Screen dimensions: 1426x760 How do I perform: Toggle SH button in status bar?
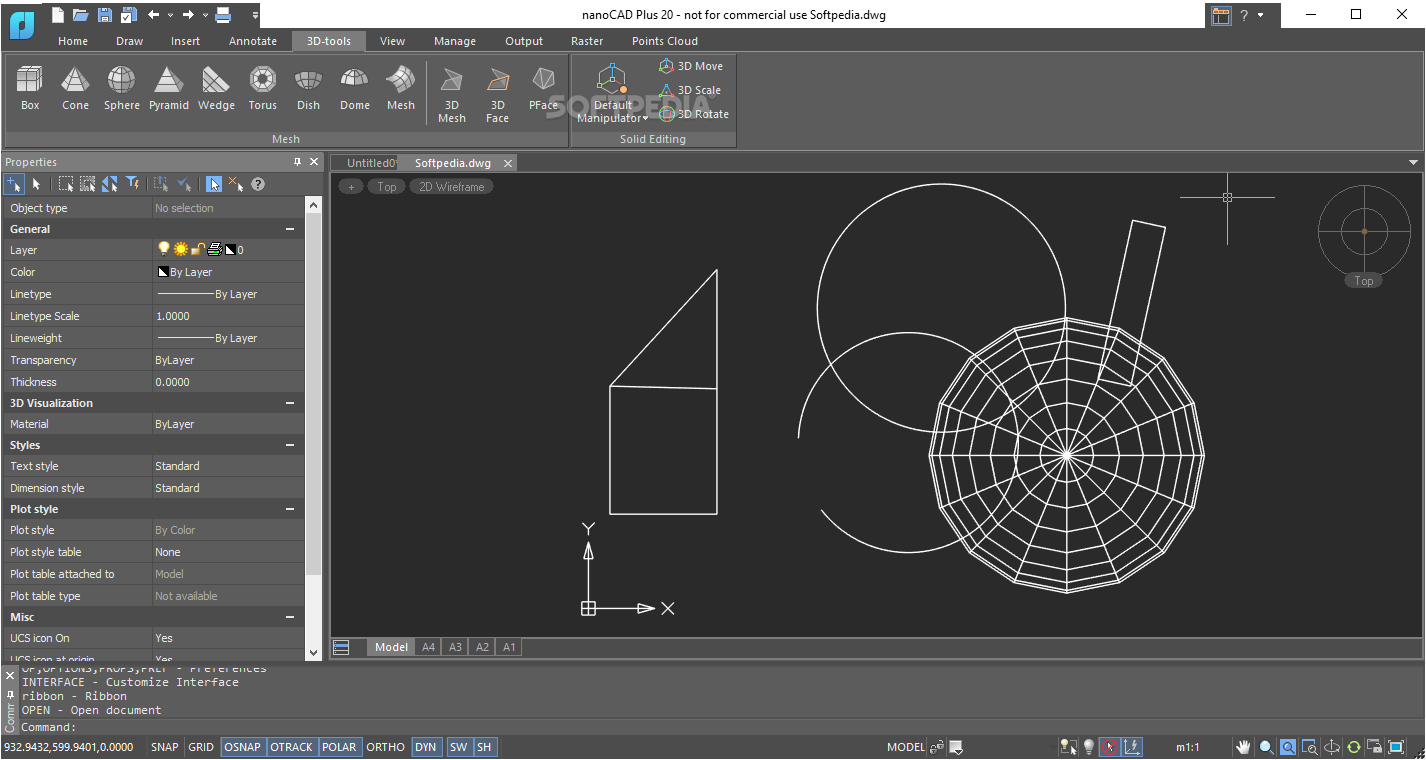(x=484, y=747)
